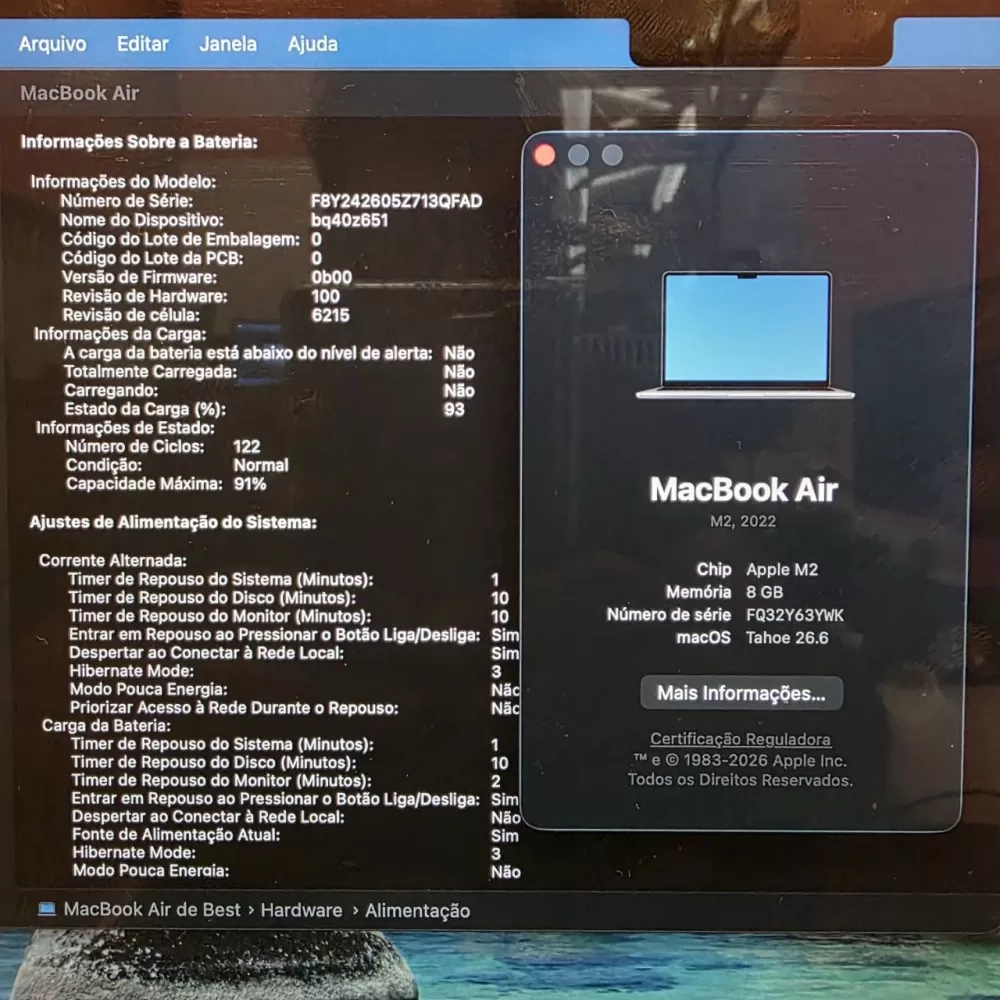Viewport: 1000px width, 1000px height.
Task: Click the Corrente Alternada label
Action: (113, 561)
